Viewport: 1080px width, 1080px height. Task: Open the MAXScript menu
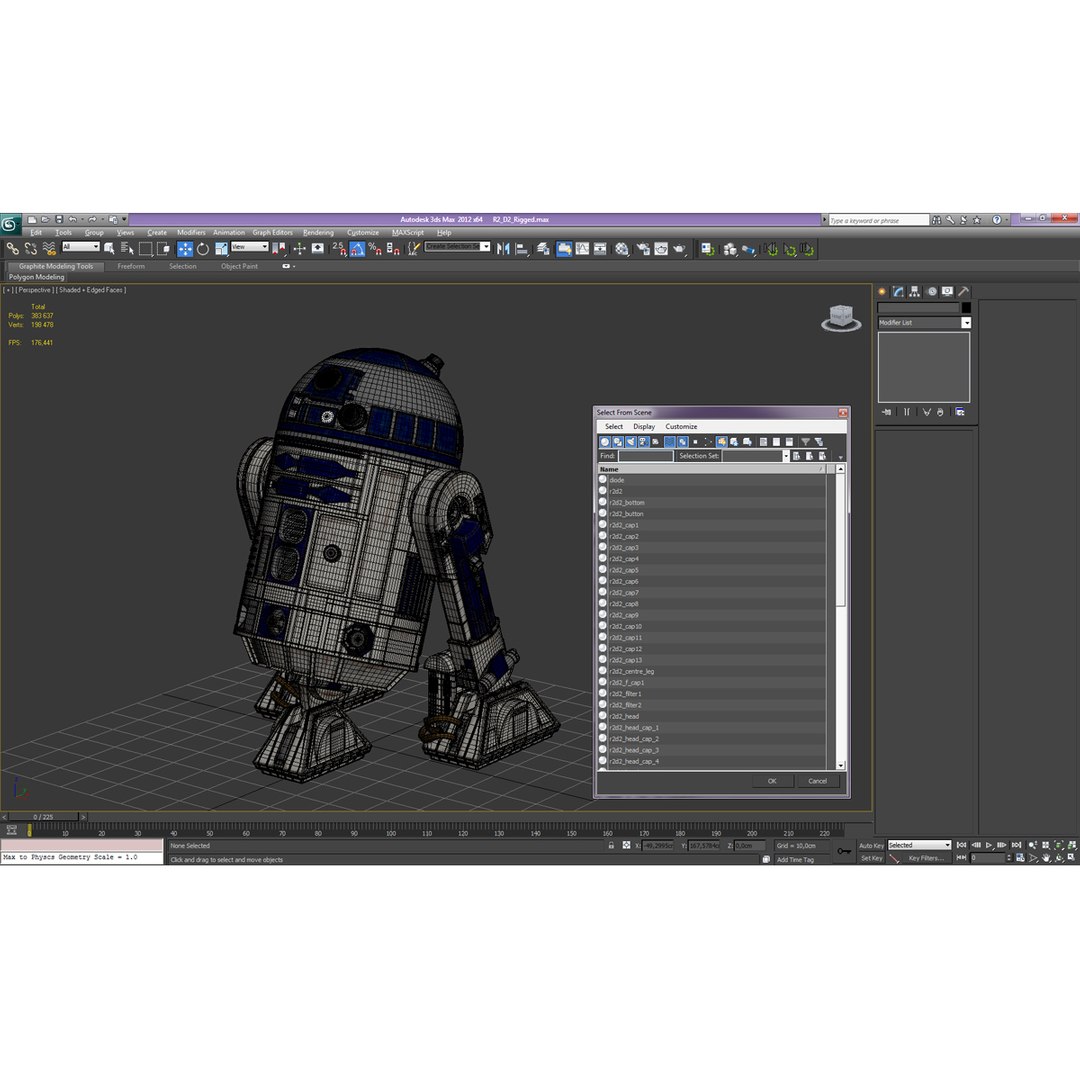408,233
